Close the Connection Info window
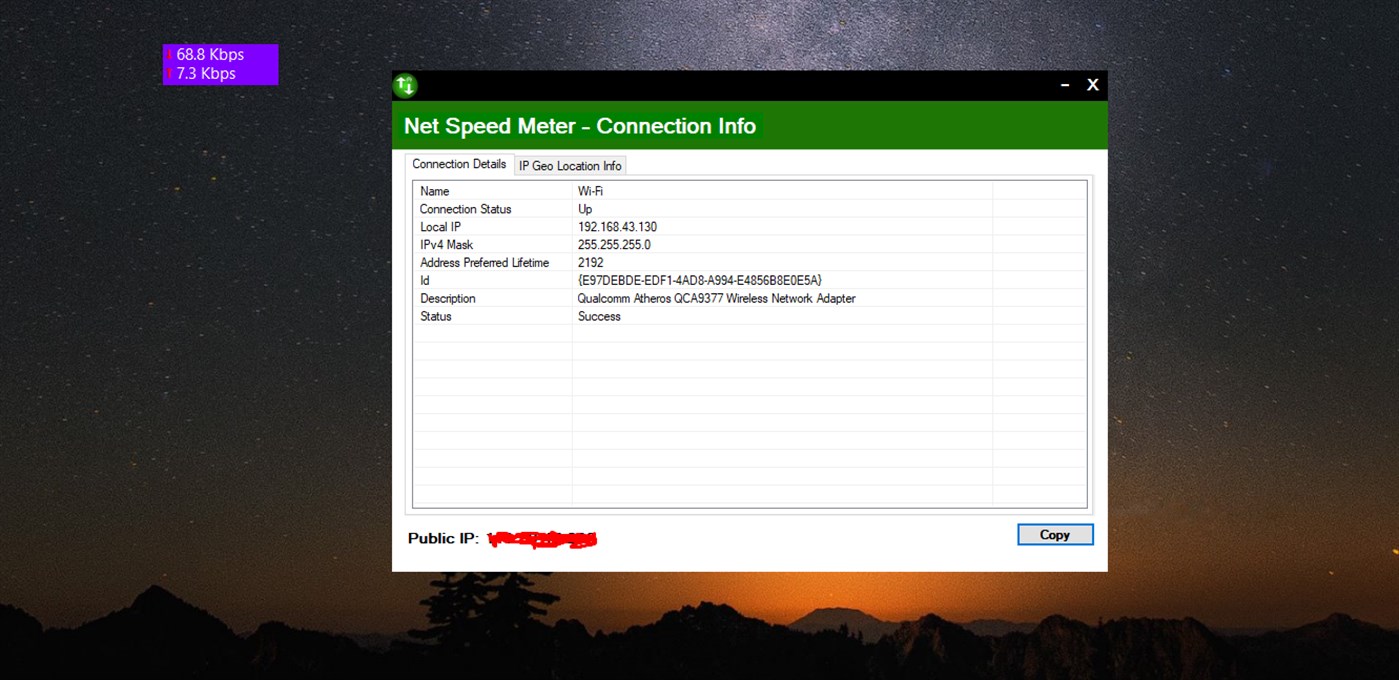This screenshot has width=1399, height=680. 1092,85
